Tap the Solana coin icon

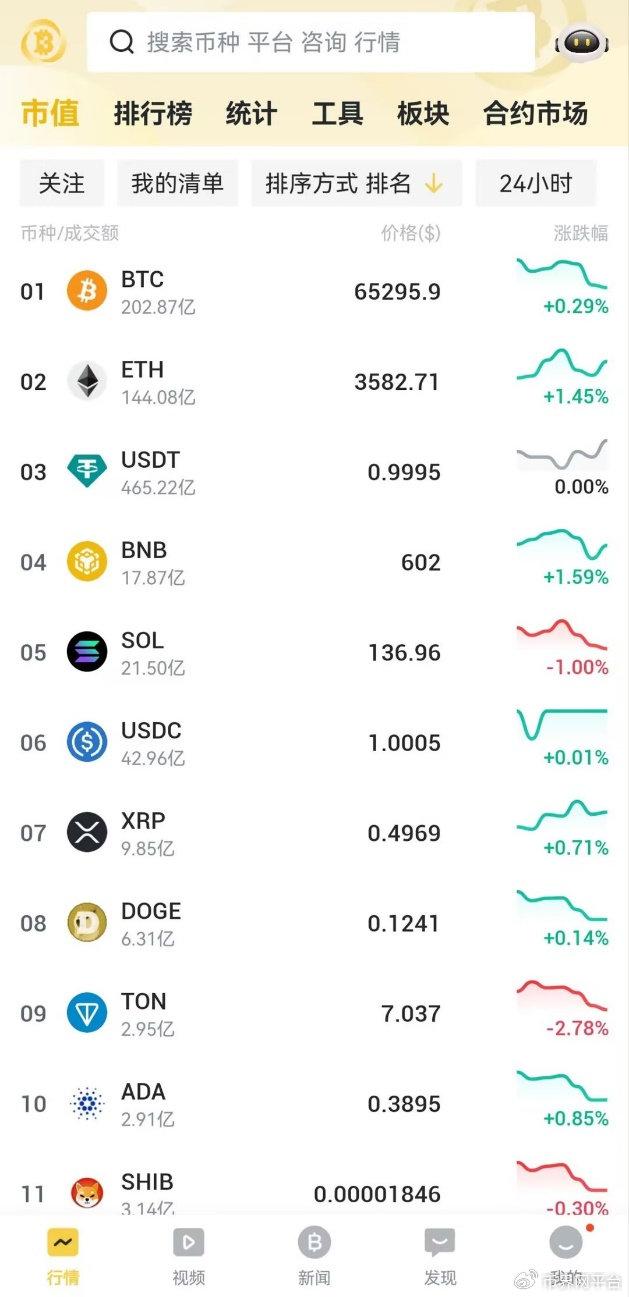(87, 652)
